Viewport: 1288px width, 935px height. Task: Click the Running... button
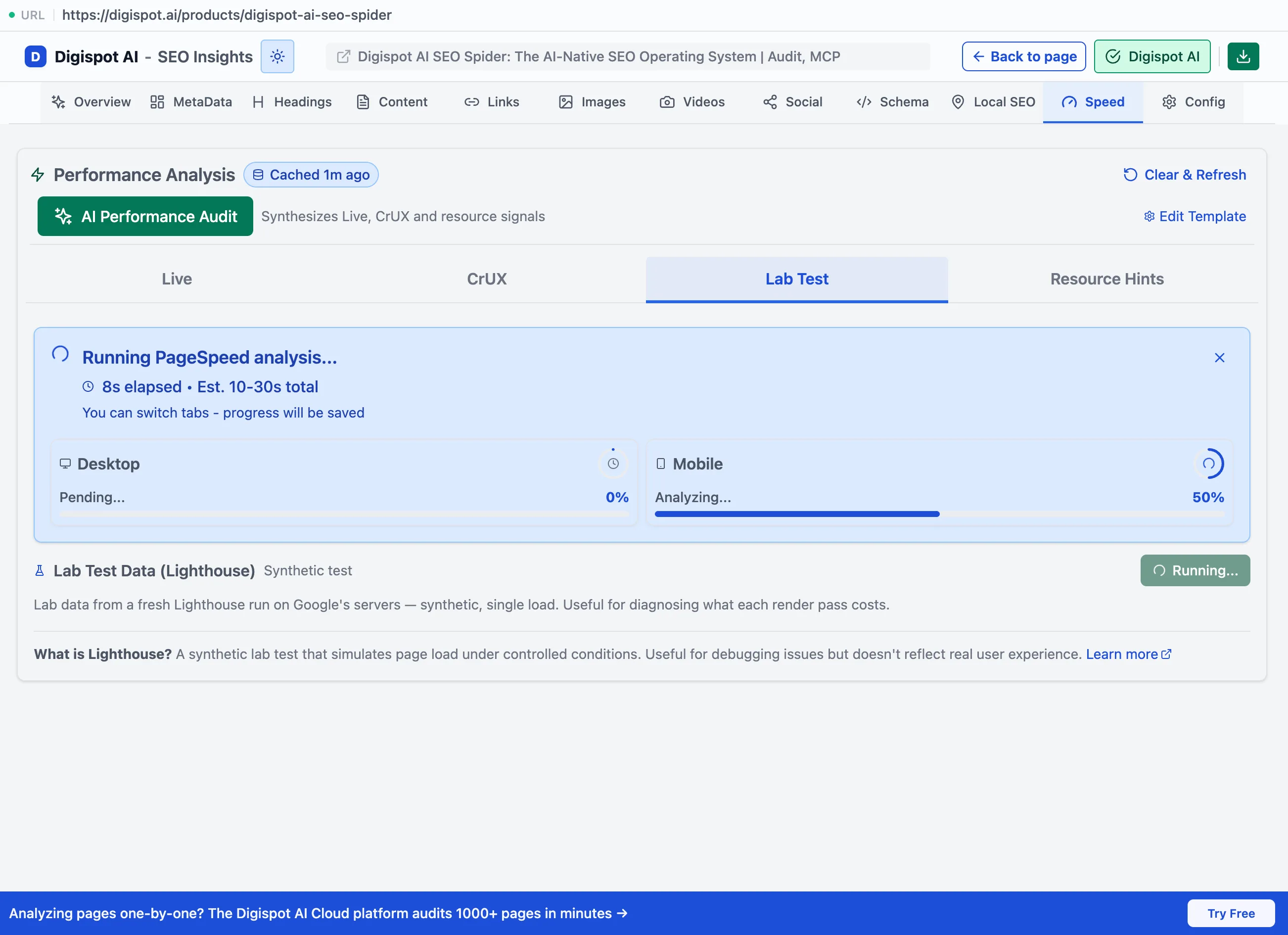point(1195,570)
